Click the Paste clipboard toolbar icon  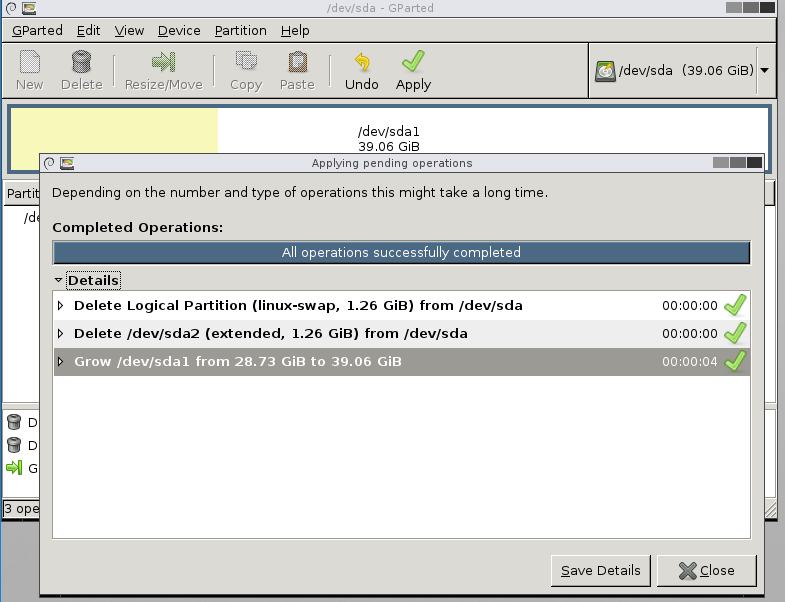pyautogui.click(x=297, y=62)
